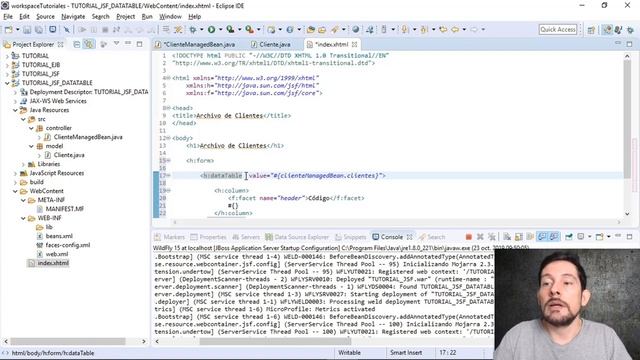The image size is (640, 360).
Task: Switch to ClienteManagedBean.java editor tab
Action: [x=198, y=44]
